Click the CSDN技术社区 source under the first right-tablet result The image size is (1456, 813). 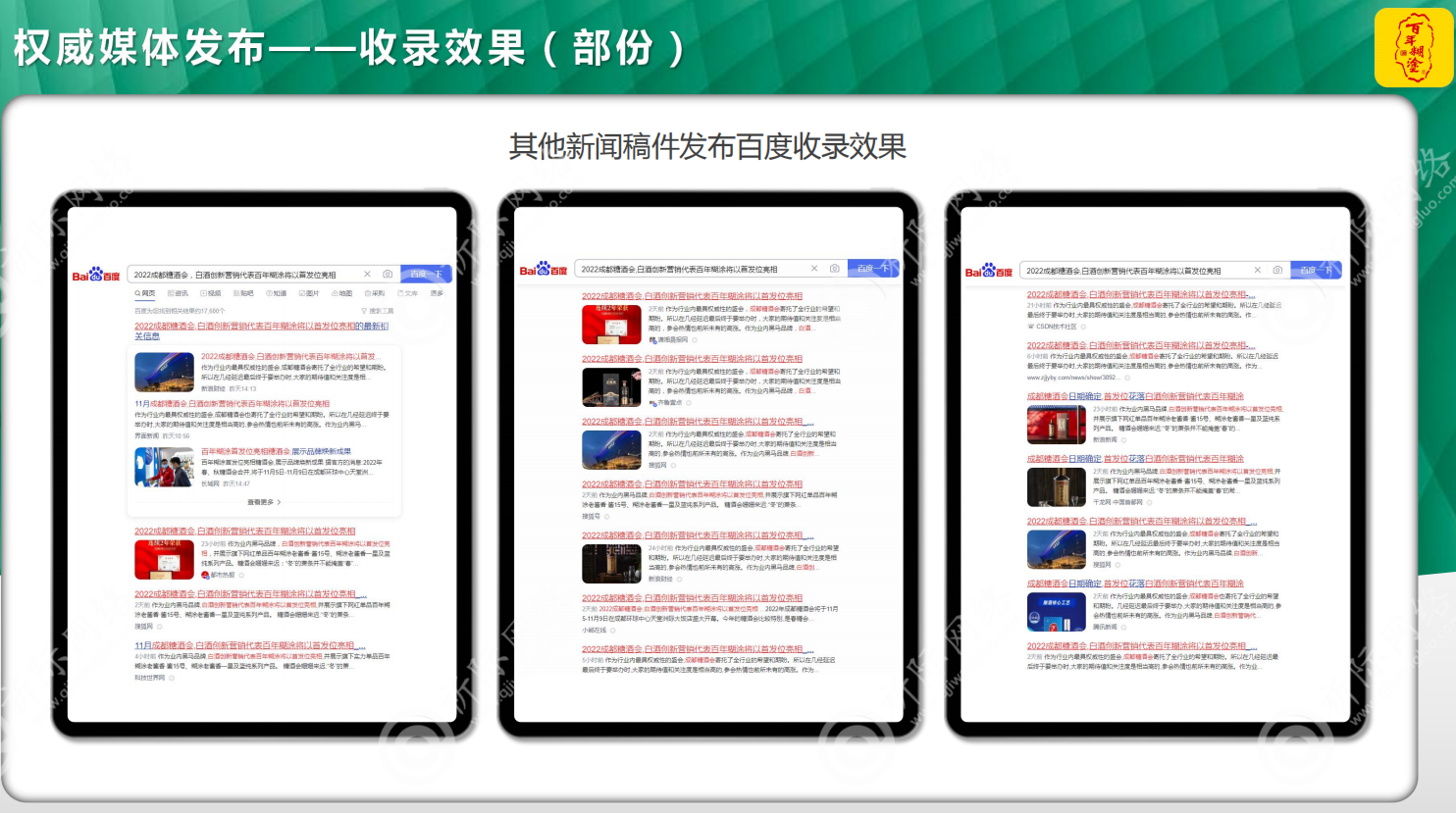point(1056,327)
